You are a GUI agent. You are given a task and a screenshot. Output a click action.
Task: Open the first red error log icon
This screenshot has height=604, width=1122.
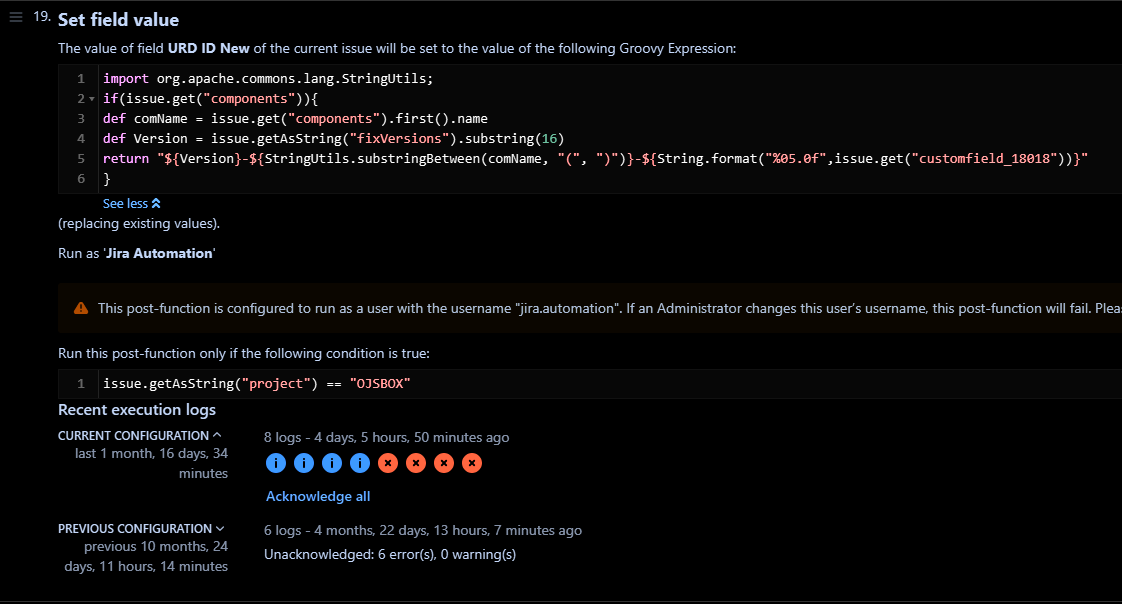(387, 463)
